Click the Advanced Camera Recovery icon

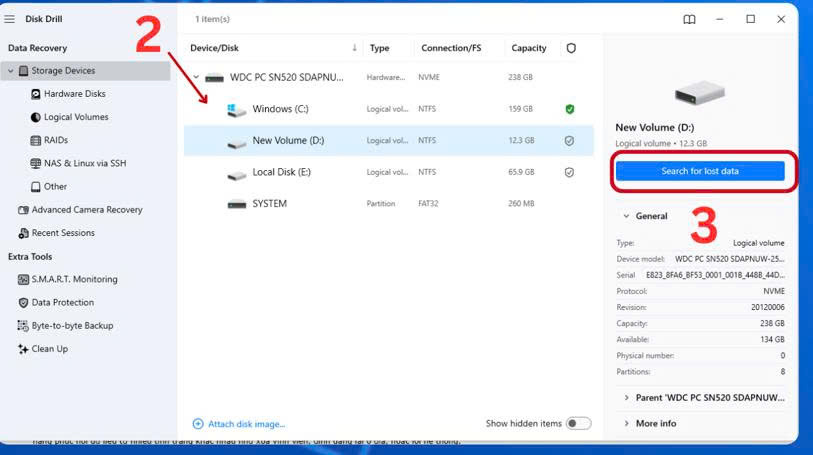click(23, 210)
